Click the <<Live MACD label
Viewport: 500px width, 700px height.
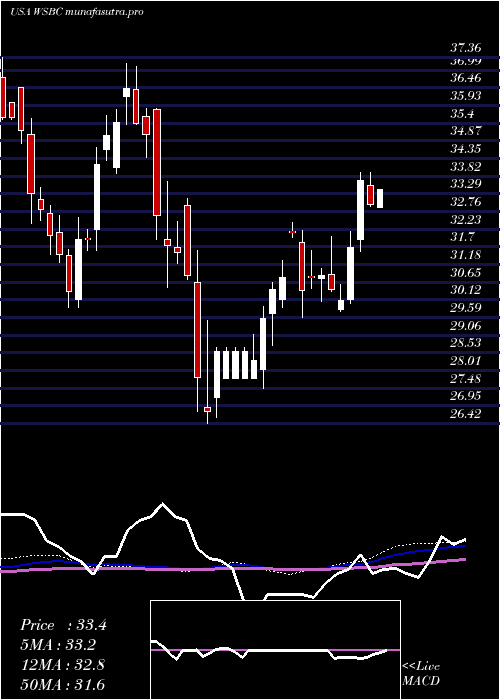pos(421,674)
